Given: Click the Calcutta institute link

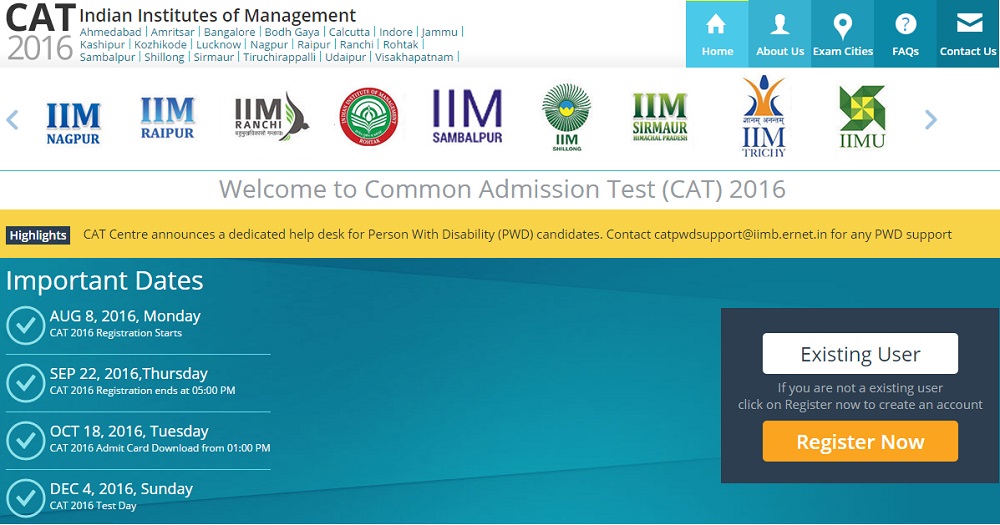Looking at the screenshot, I should 349,32.
